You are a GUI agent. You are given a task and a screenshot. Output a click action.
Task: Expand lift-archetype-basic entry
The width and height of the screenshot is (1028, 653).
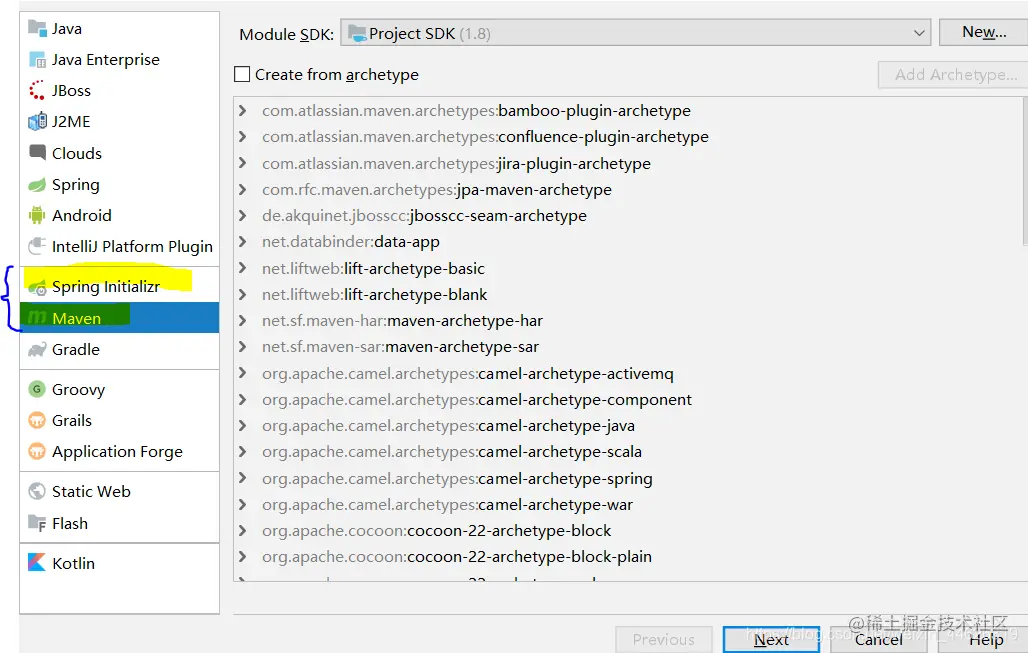pyautogui.click(x=243, y=267)
